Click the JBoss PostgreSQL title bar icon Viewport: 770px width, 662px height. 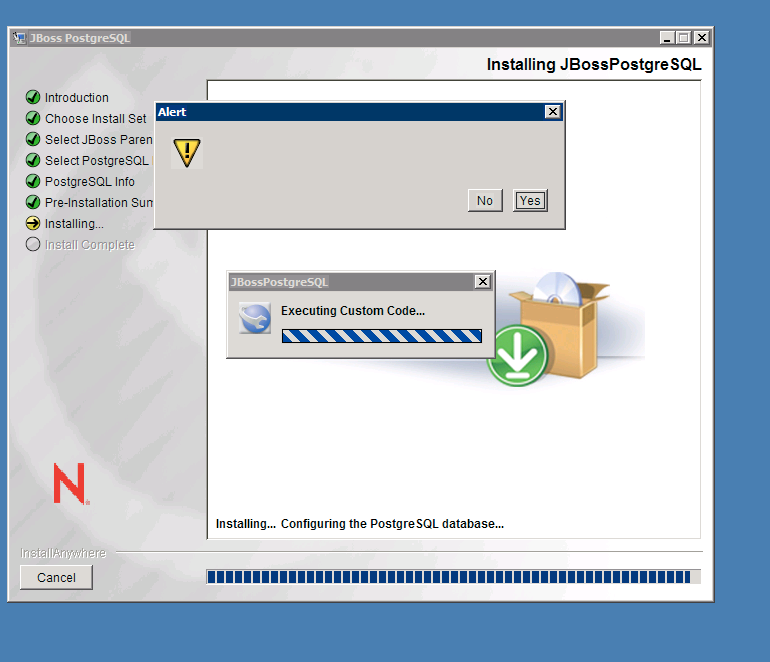click(x=19, y=38)
